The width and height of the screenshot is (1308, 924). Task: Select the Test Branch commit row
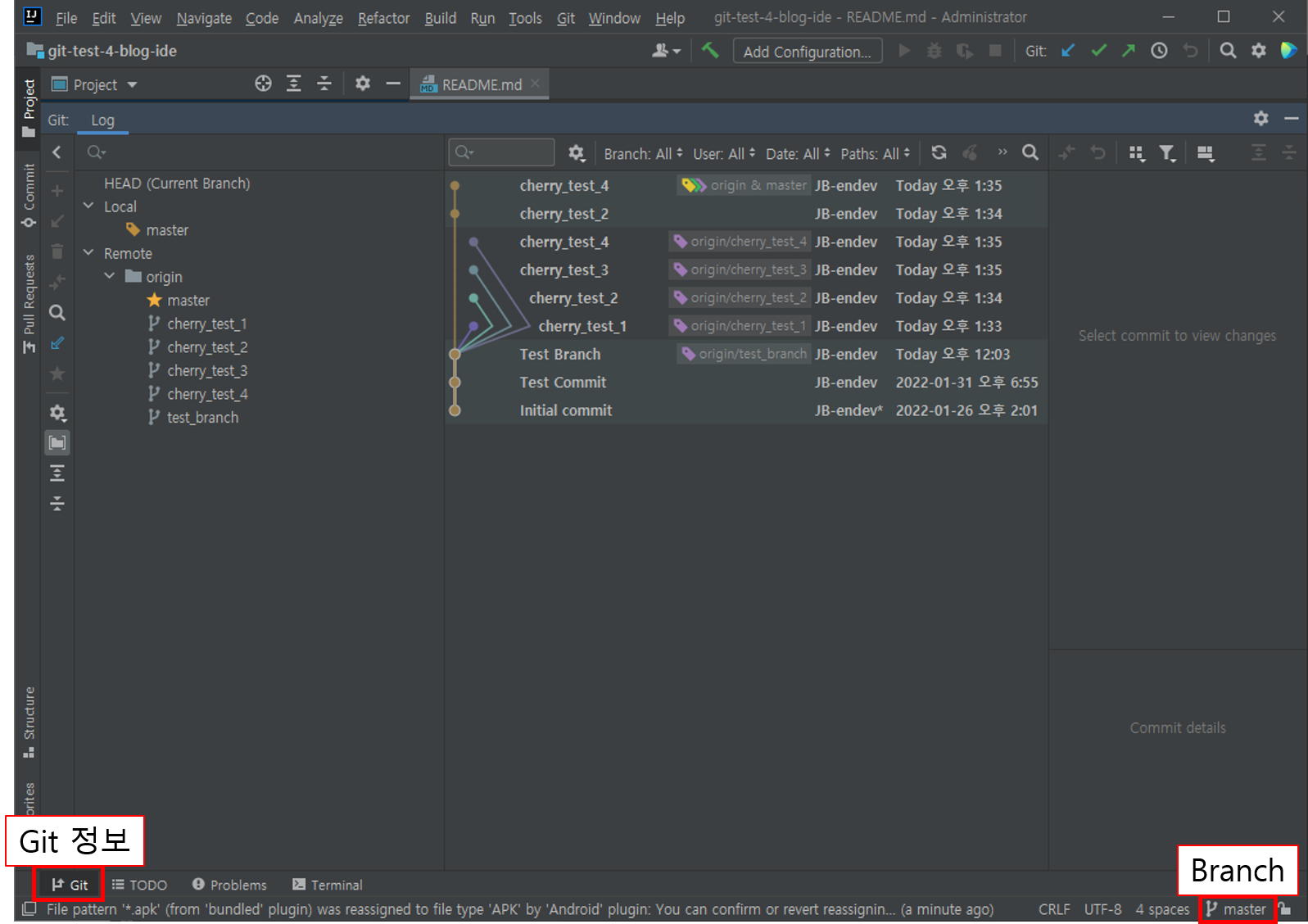click(747, 354)
